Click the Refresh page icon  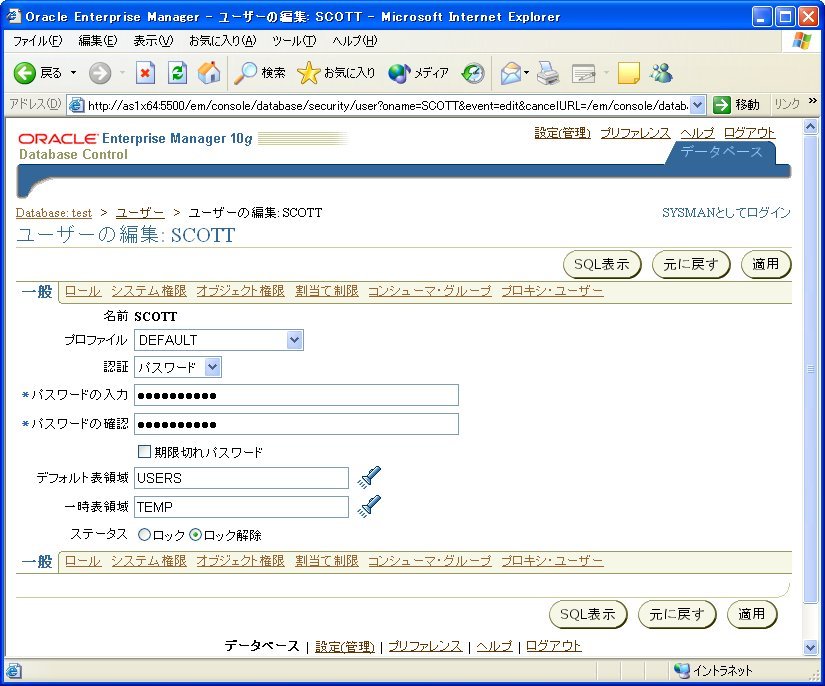coord(177,73)
